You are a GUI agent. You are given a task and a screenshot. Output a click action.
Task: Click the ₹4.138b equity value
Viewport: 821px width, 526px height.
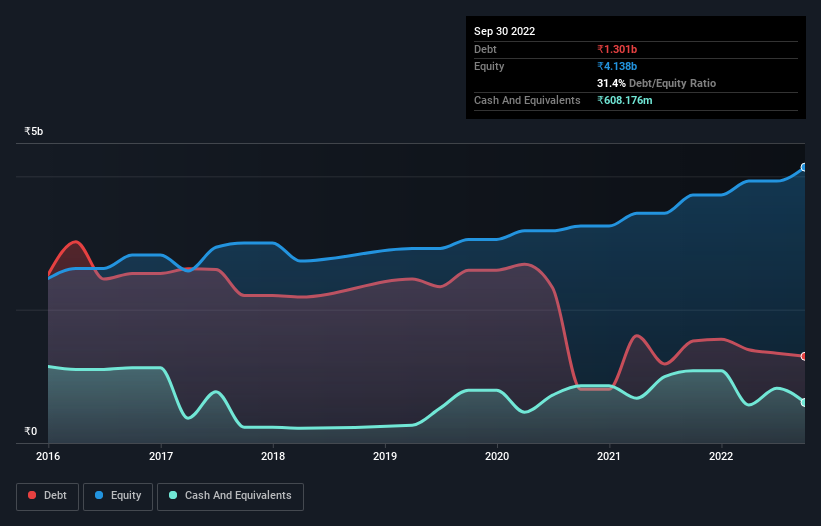click(x=617, y=66)
